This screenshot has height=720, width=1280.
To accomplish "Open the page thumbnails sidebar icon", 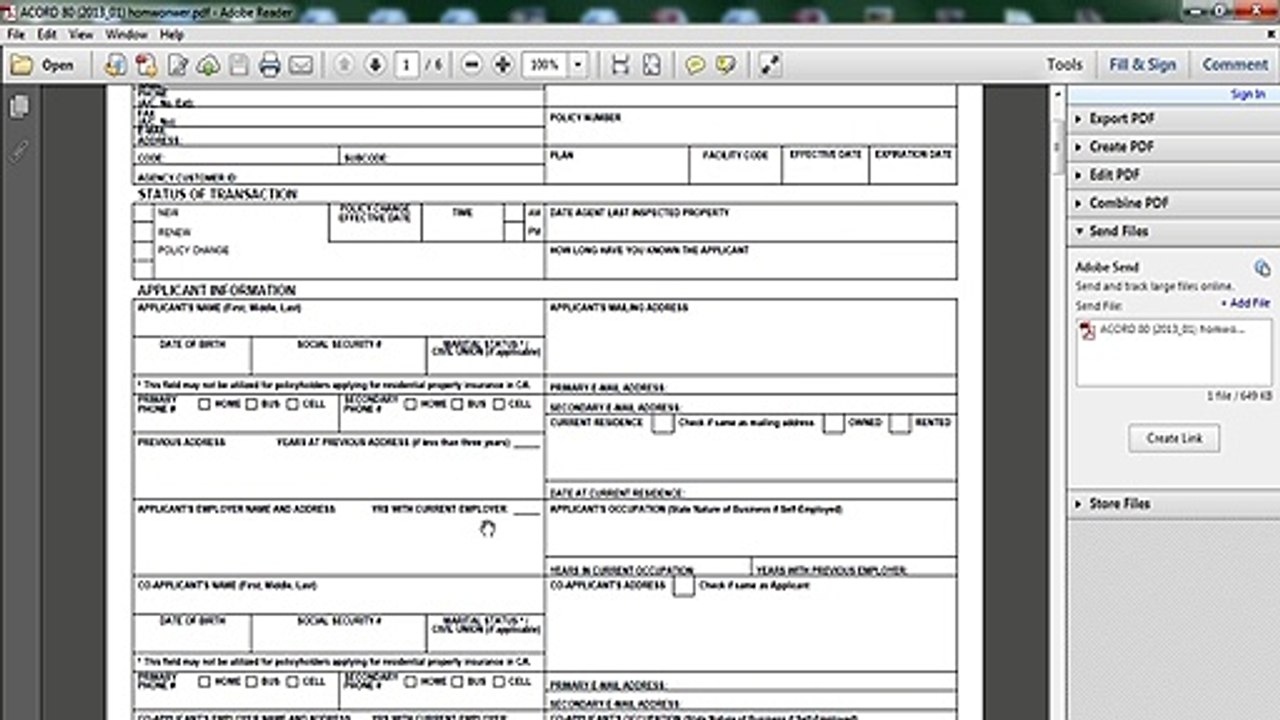I will click(19, 107).
